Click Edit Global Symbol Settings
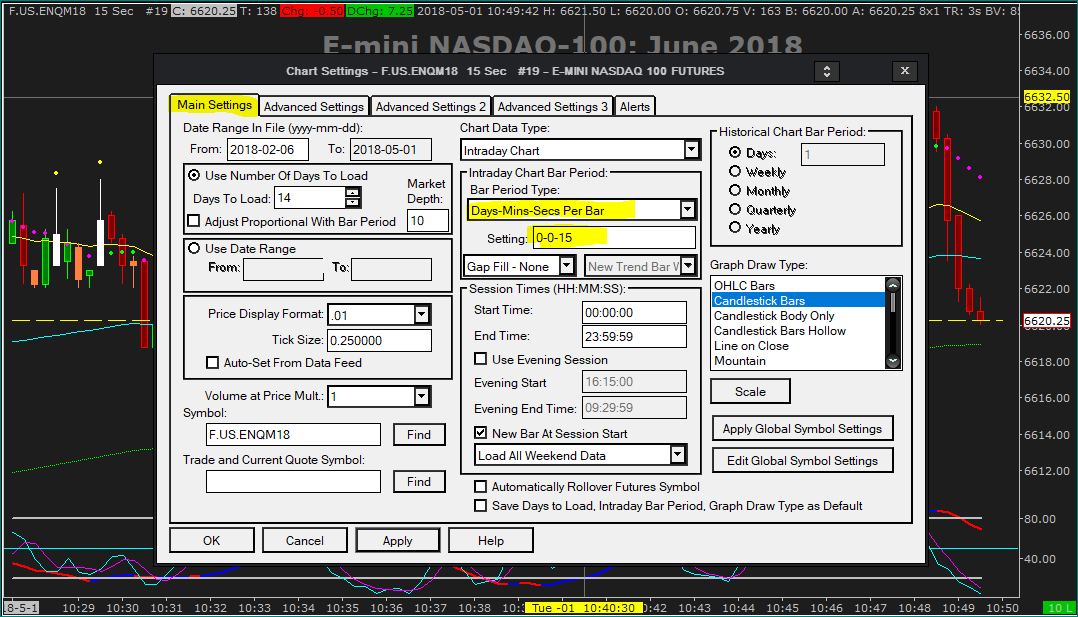The image size is (1078, 617). [802, 461]
